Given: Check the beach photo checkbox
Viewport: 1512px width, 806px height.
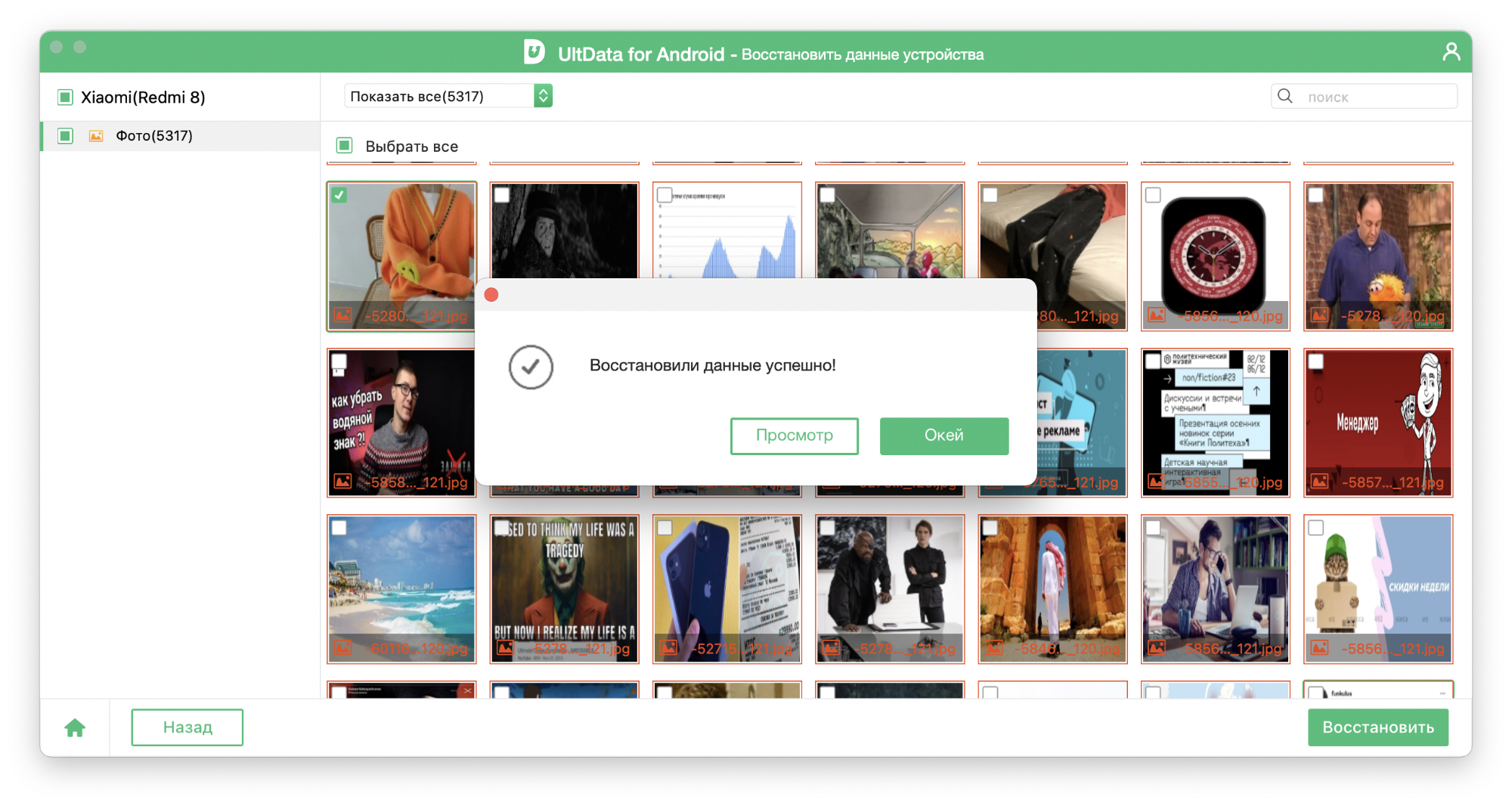Looking at the screenshot, I should [x=339, y=528].
